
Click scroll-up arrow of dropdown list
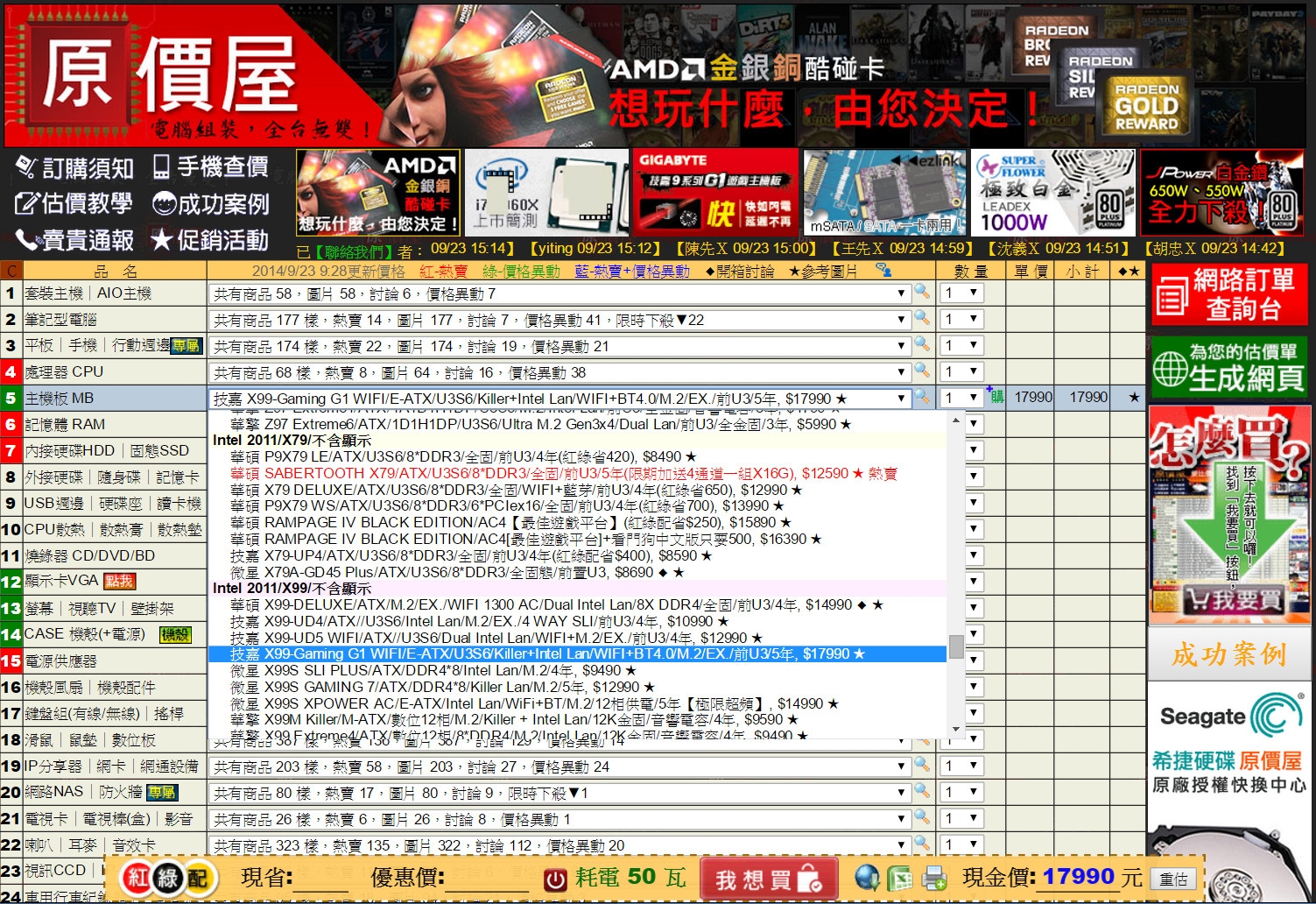click(956, 420)
